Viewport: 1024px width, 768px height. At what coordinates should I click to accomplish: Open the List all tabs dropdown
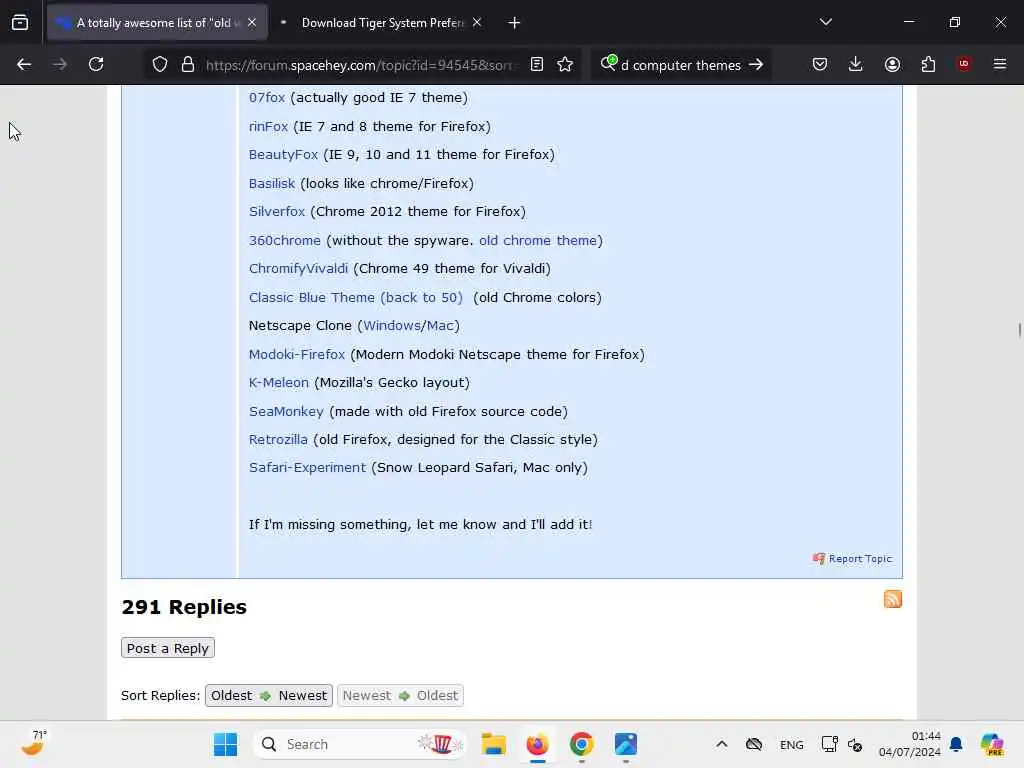[x=826, y=22]
